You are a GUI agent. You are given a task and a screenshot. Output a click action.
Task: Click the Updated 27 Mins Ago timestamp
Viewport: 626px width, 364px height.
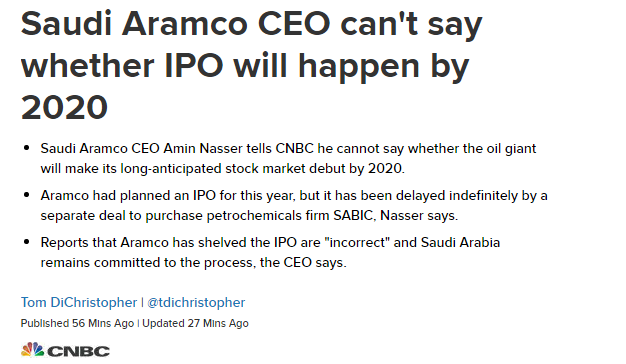(195, 323)
